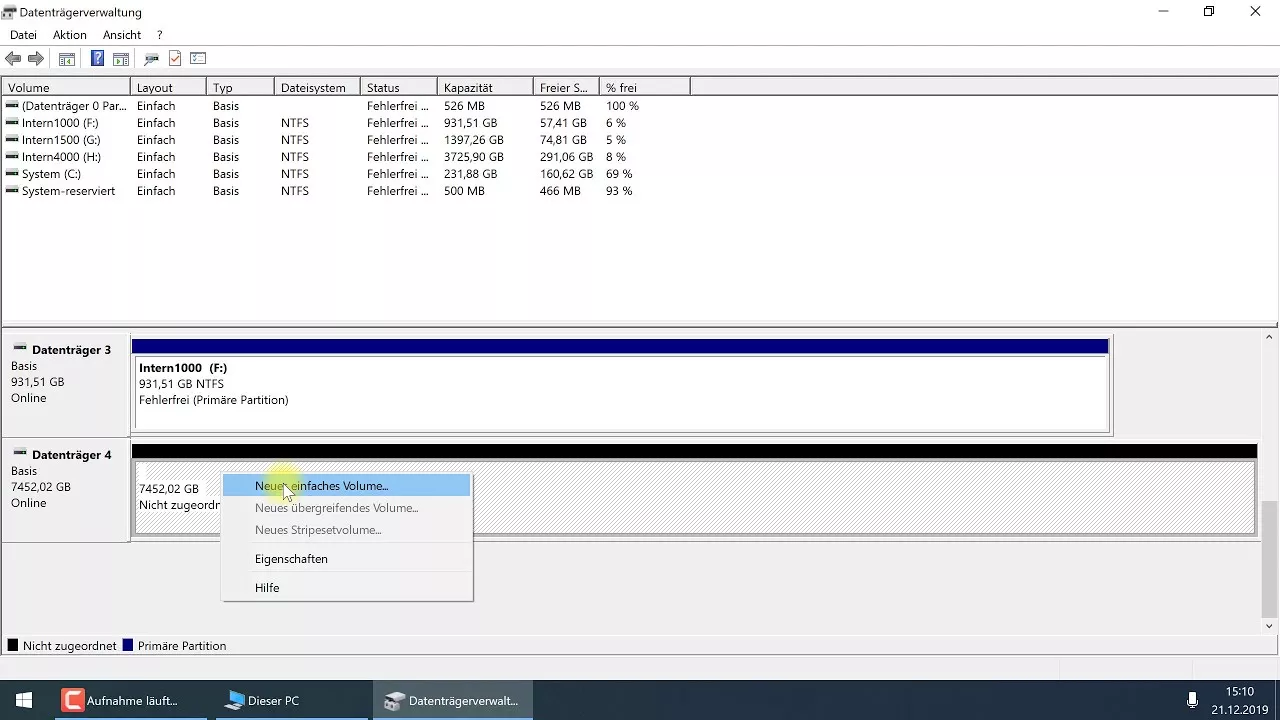Viewport: 1280px width, 720px height.
Task: Click Hilfe in the context menu
Action: pyautogui.click(x=267, y=588)
